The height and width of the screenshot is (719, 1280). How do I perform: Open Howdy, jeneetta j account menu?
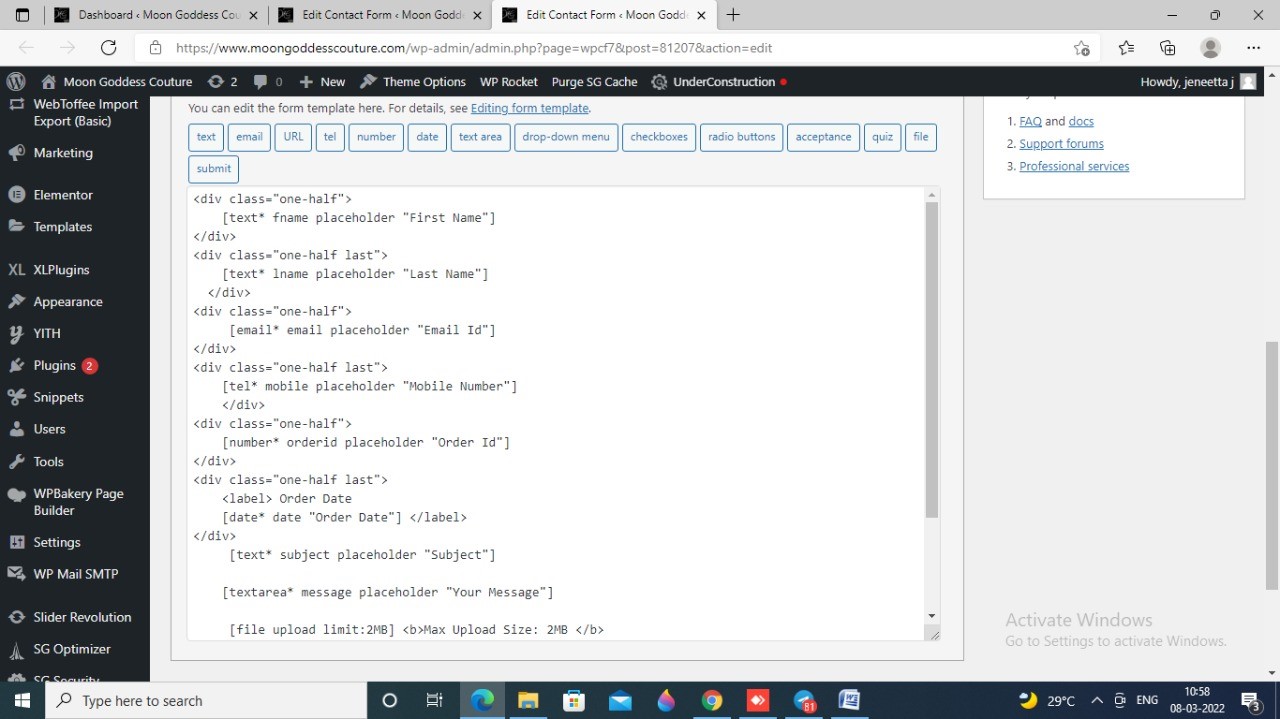point(1198,82)
